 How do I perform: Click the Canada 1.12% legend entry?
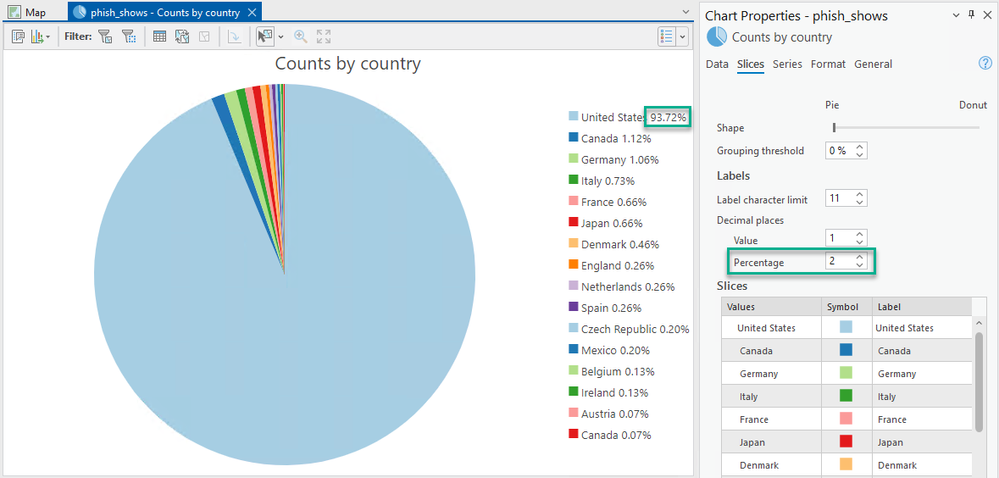coord(610,138)
